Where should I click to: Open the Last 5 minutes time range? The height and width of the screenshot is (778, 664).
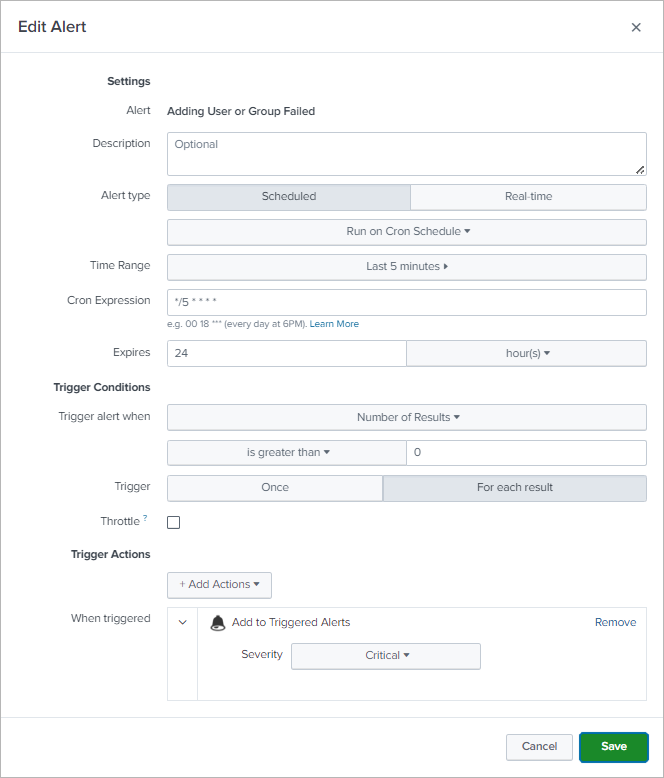pyautogui.click(x=407, y=267)
